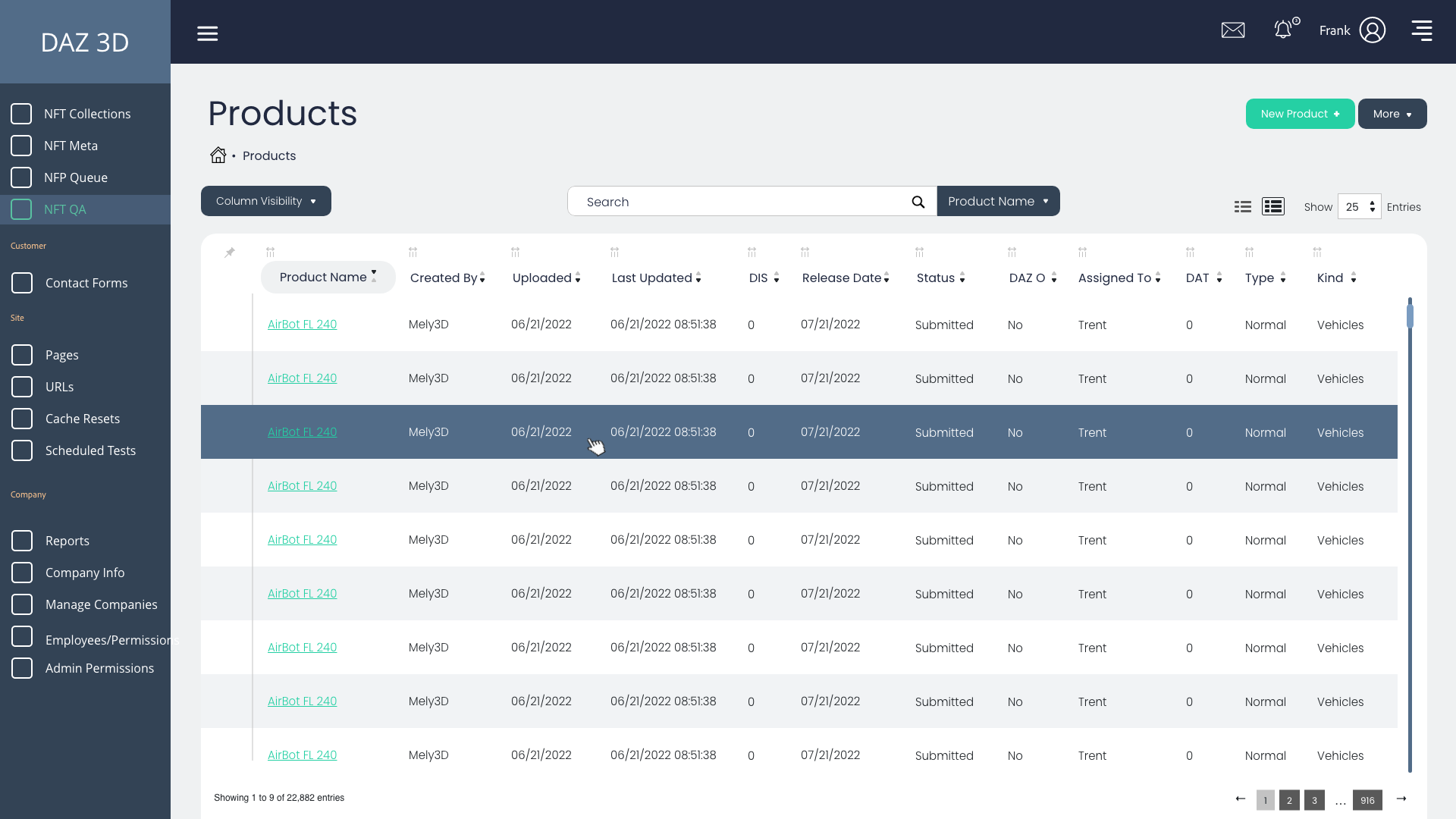Sort by the Created By column
Screen dimensions: 1456x819
(447, 278)
